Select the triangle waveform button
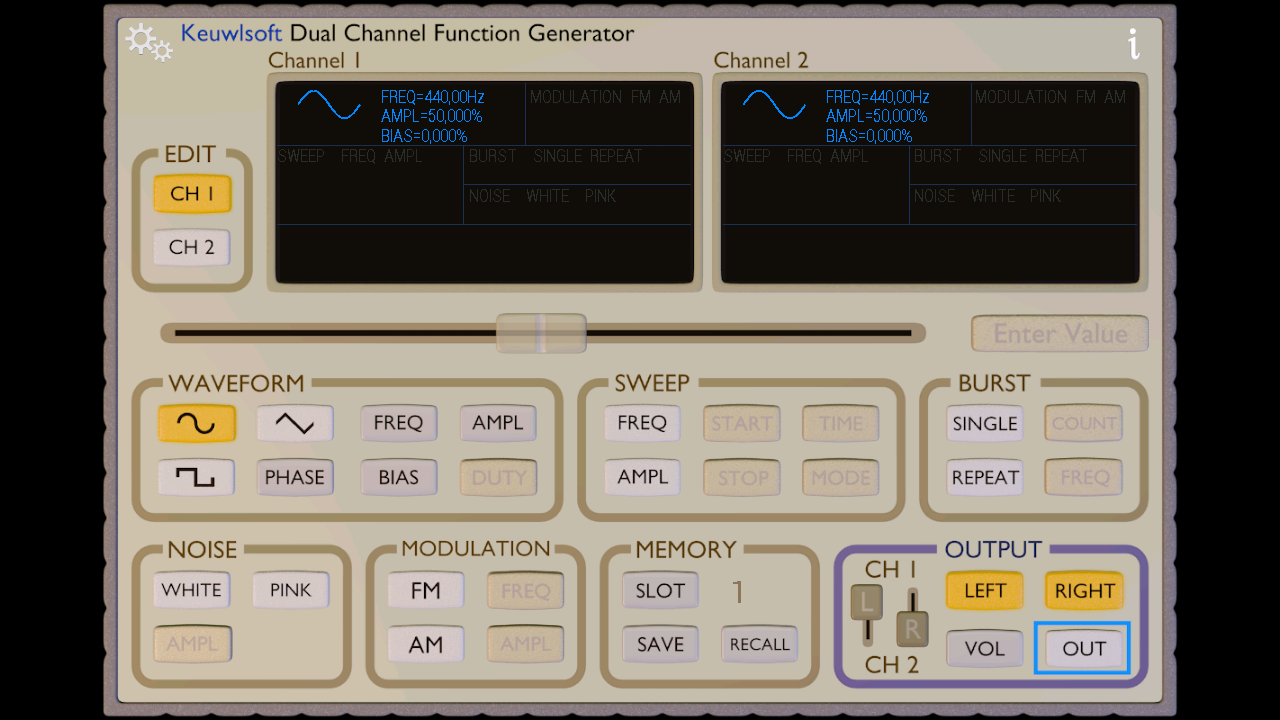1280x720 pixels. tap(294, 423)
